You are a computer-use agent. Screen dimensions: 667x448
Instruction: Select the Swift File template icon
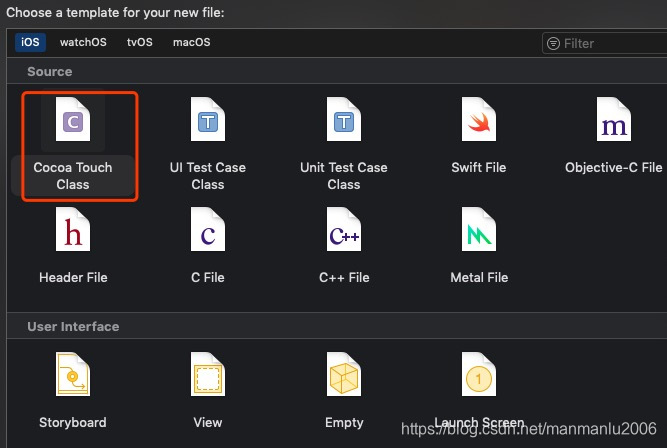(479, 119)
